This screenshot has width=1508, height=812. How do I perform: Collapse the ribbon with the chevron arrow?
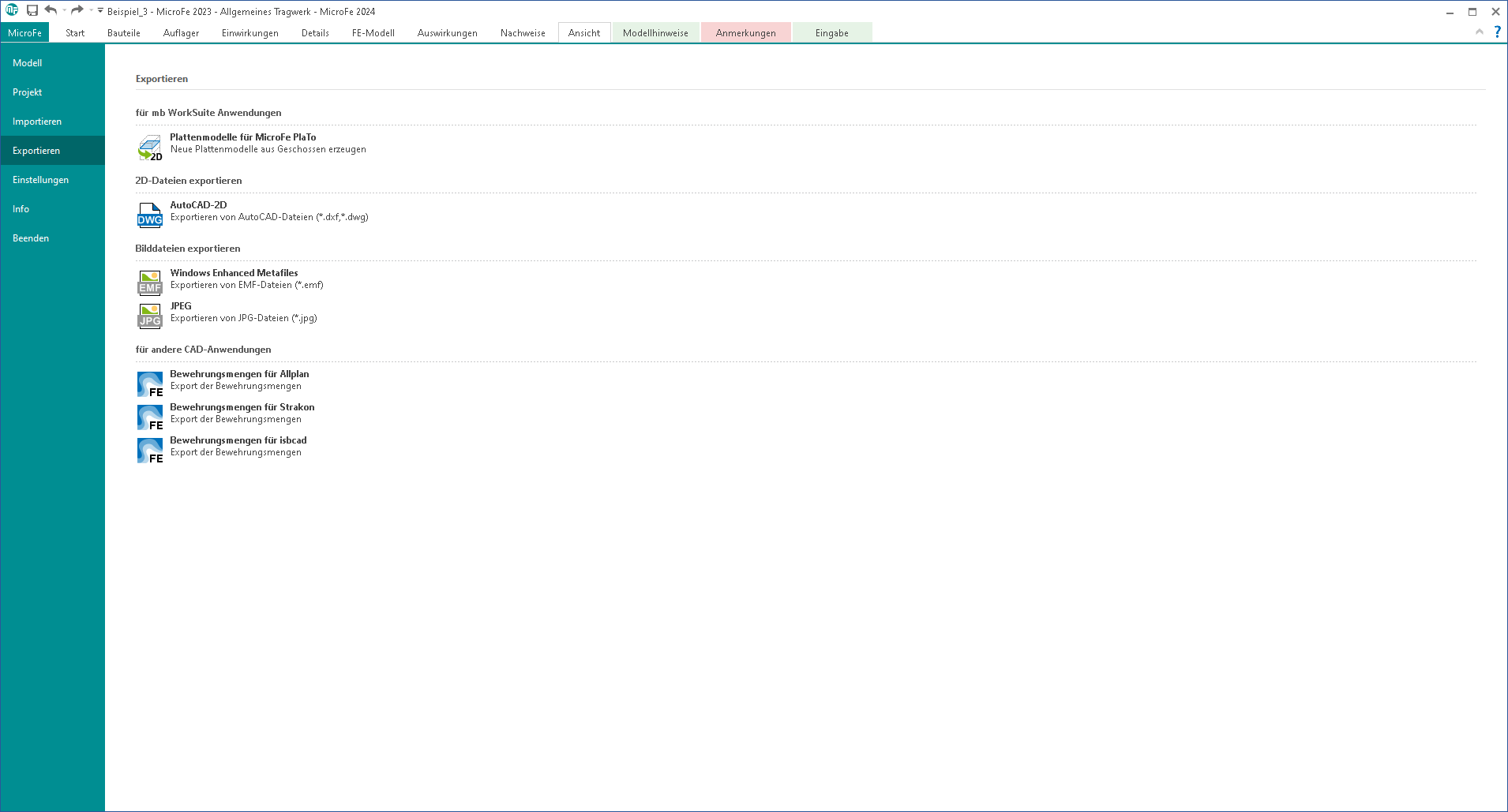pos(1479,32)
